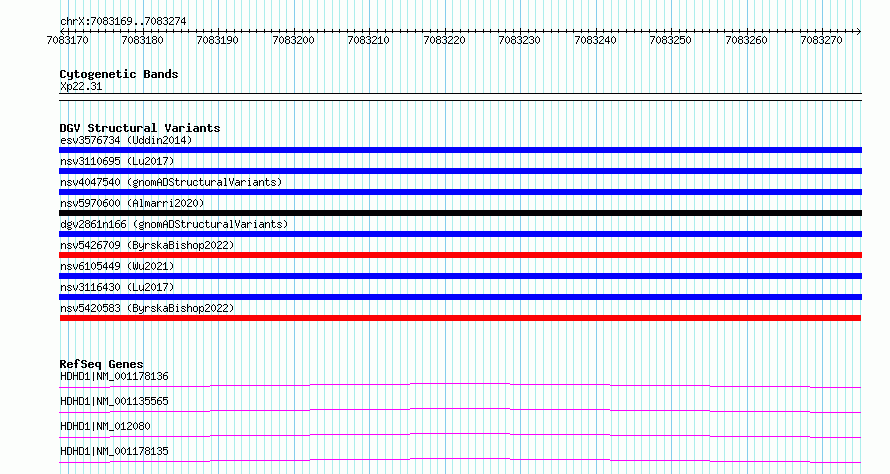This screenshot has width=890, height=474.
Task: Select the HDHD1 NM_012080 magenta gene line
Action: pos(460,435)
